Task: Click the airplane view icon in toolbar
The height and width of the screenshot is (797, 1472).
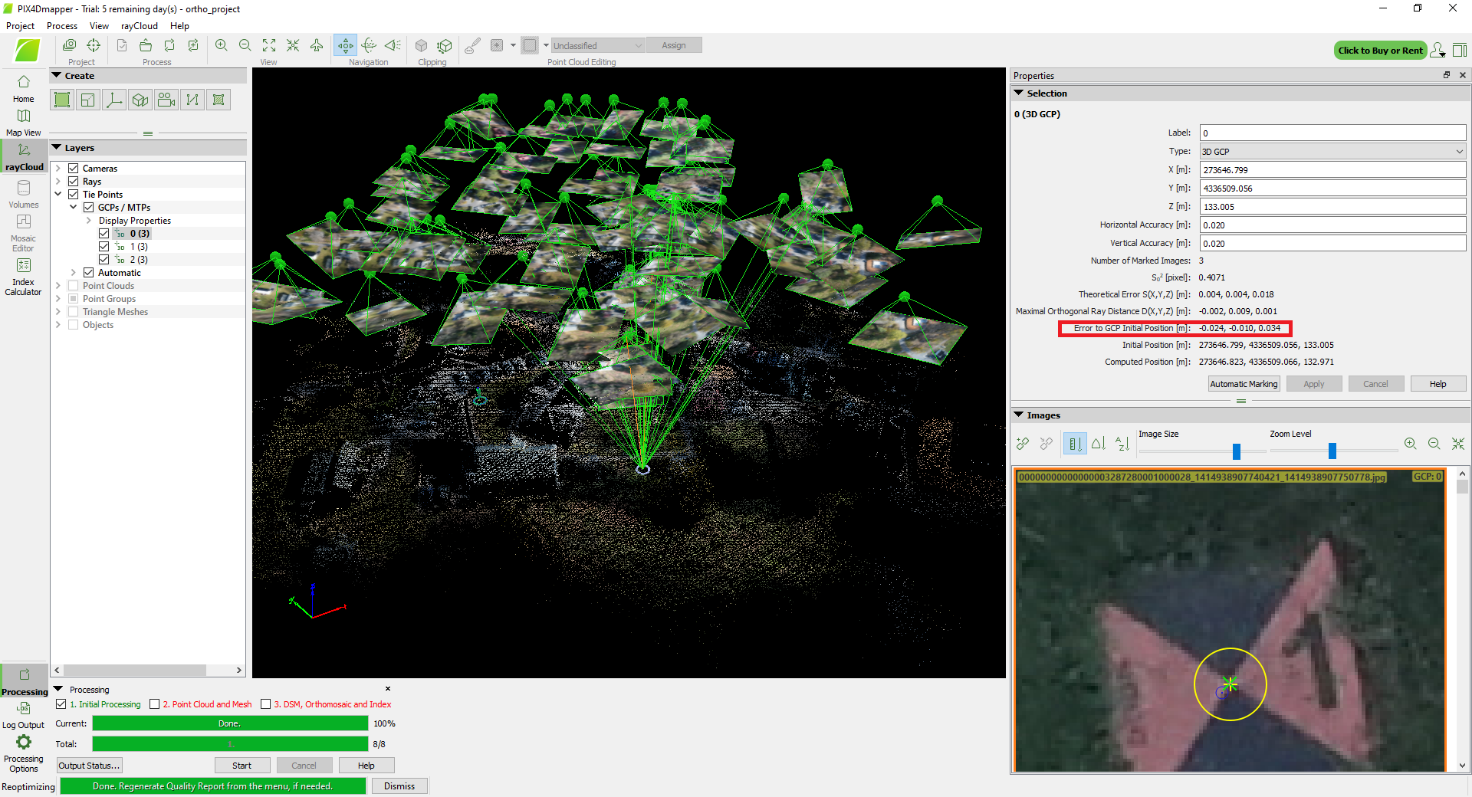Action: coord(317,45)
